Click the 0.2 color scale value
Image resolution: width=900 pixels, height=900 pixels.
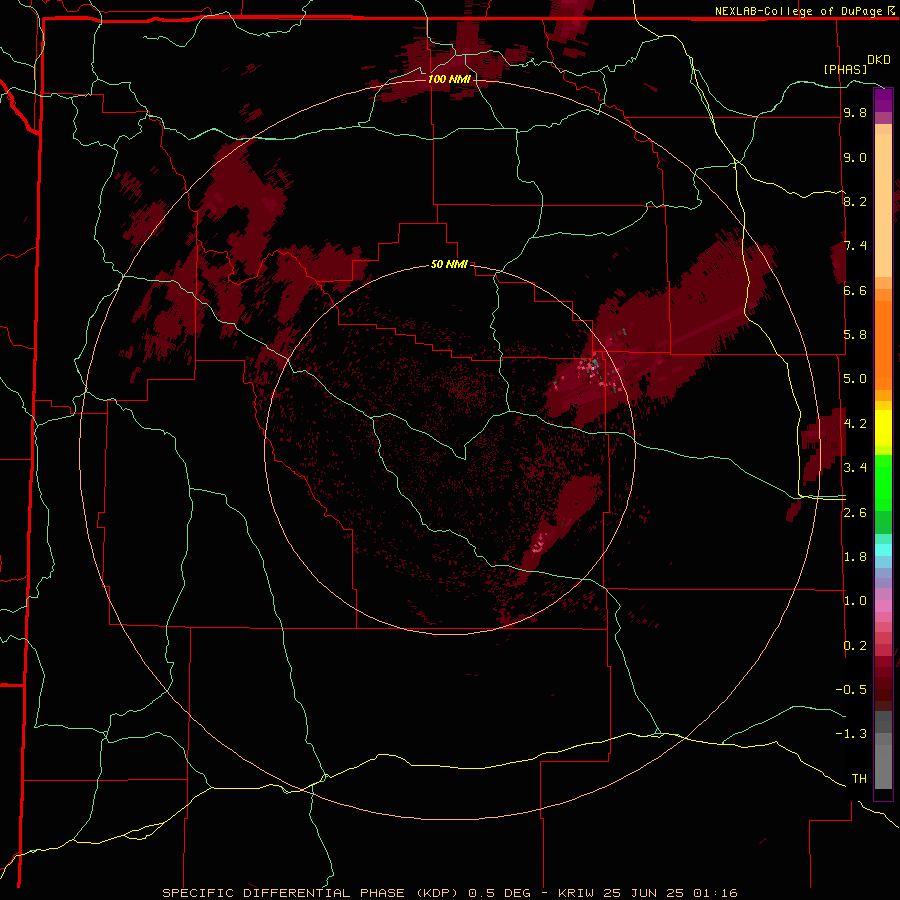point(855,646)
